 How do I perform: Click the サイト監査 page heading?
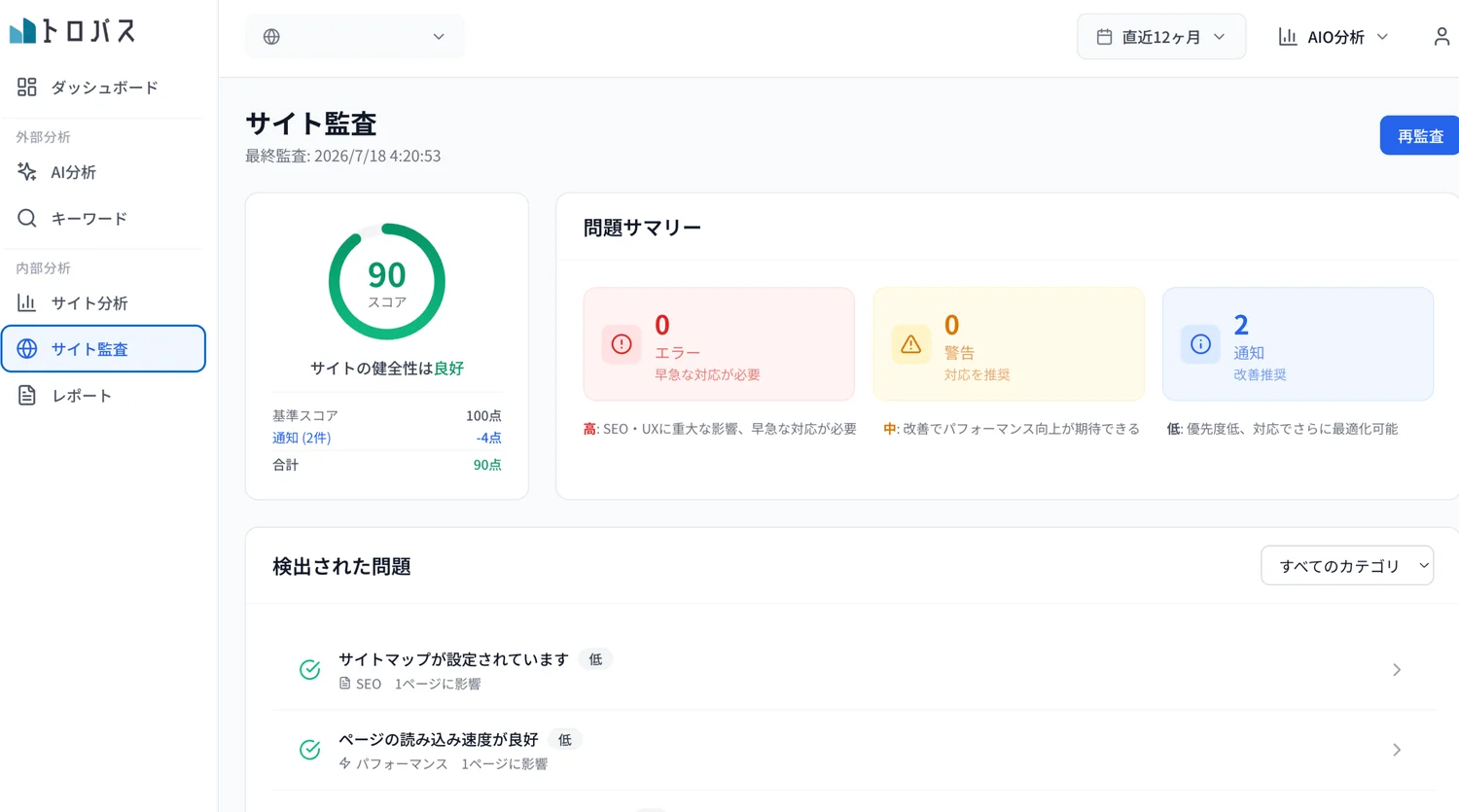311,124
